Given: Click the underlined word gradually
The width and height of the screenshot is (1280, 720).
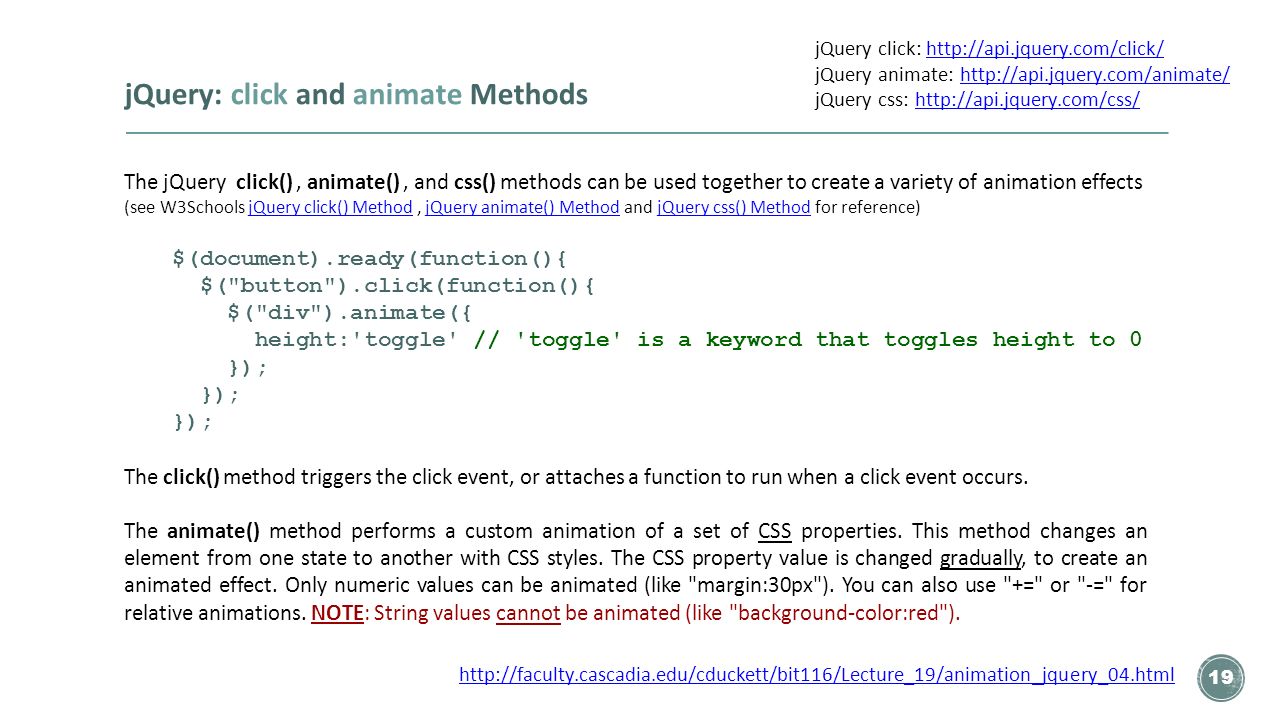Looking at the screenshot, I should coord(981,558).
